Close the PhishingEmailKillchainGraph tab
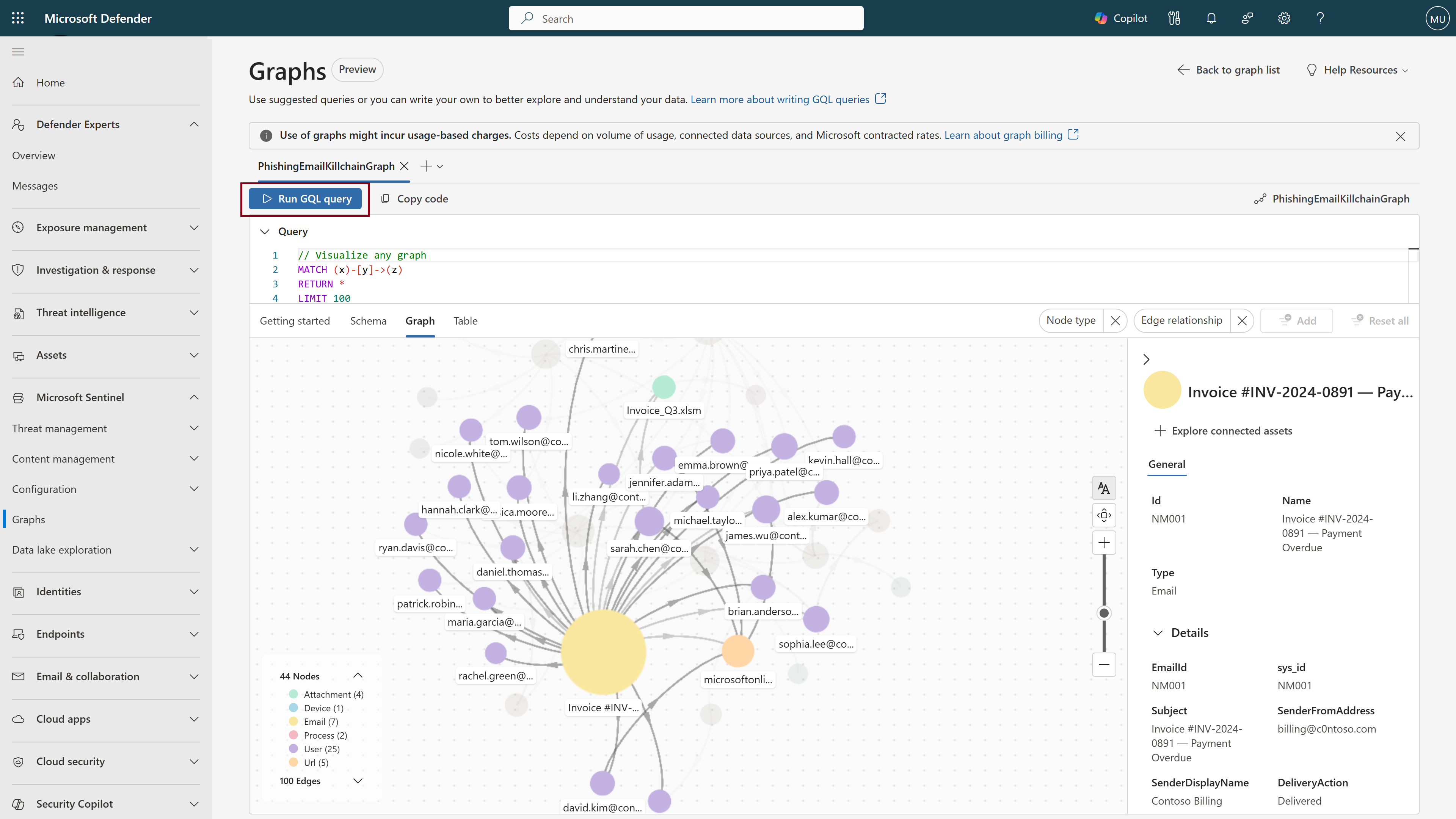1456x819 pixels. coord(404,166)
